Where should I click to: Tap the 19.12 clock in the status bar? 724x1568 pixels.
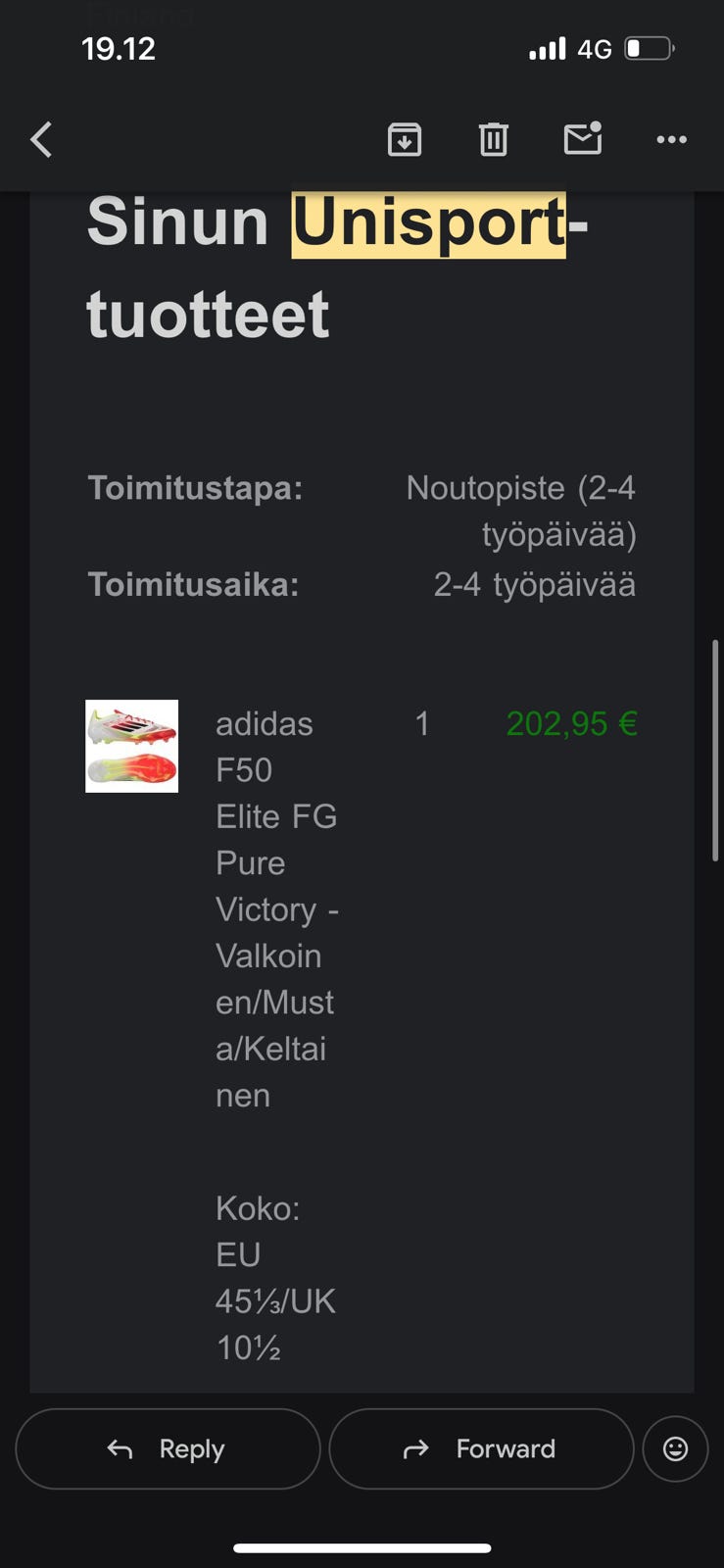(119, 49)
